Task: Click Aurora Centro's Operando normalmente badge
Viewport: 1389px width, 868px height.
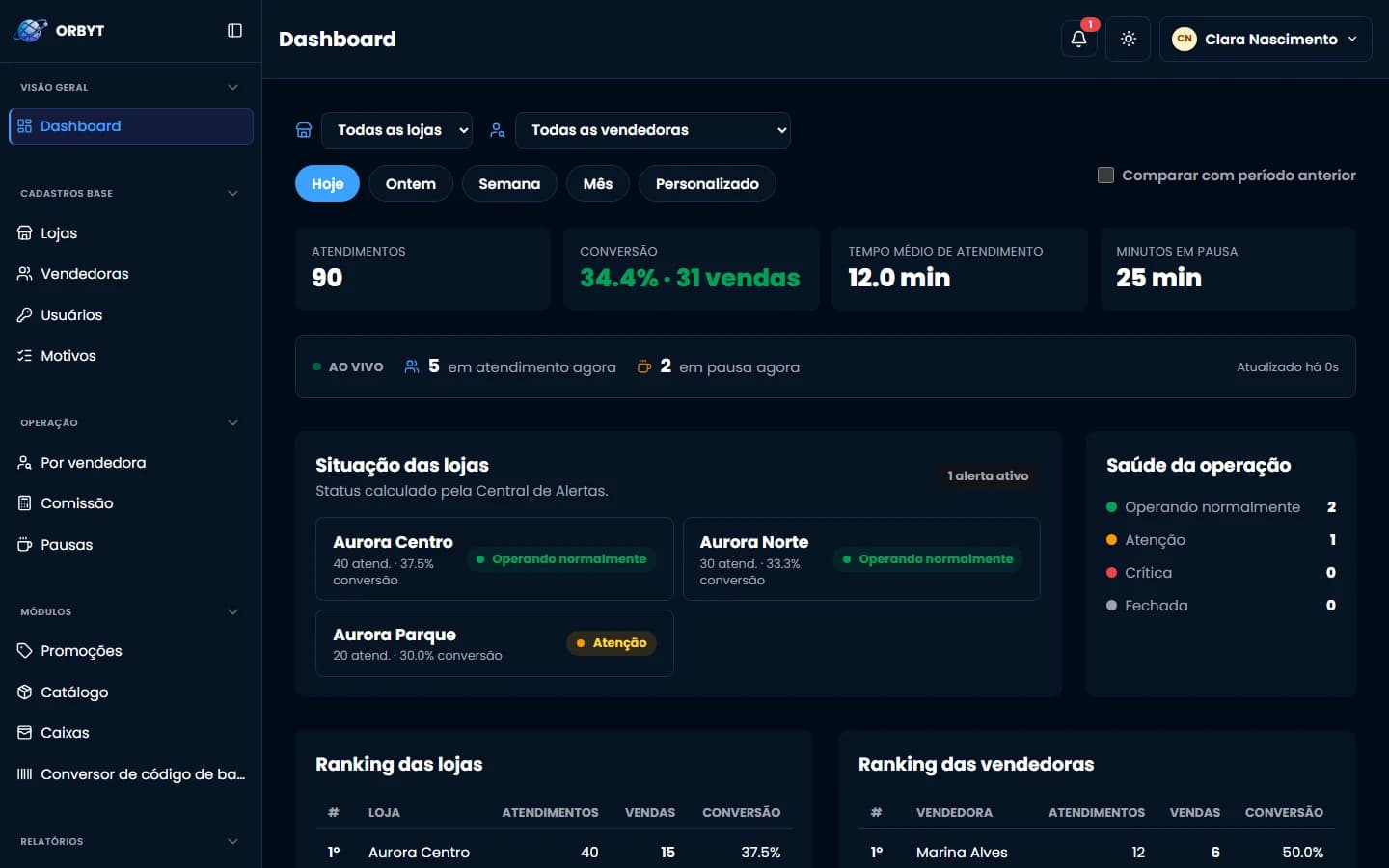Action: coord(560,558)
